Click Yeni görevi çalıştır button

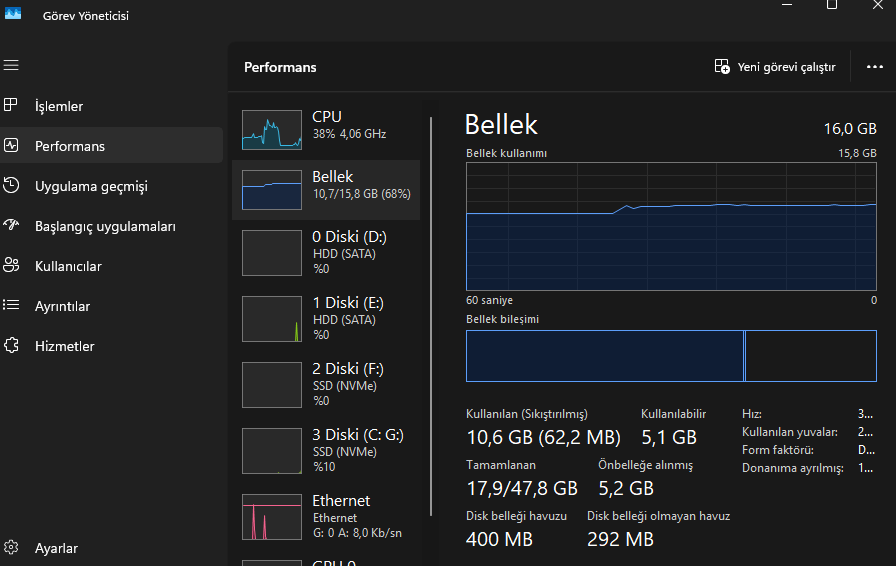coord(775,67)
